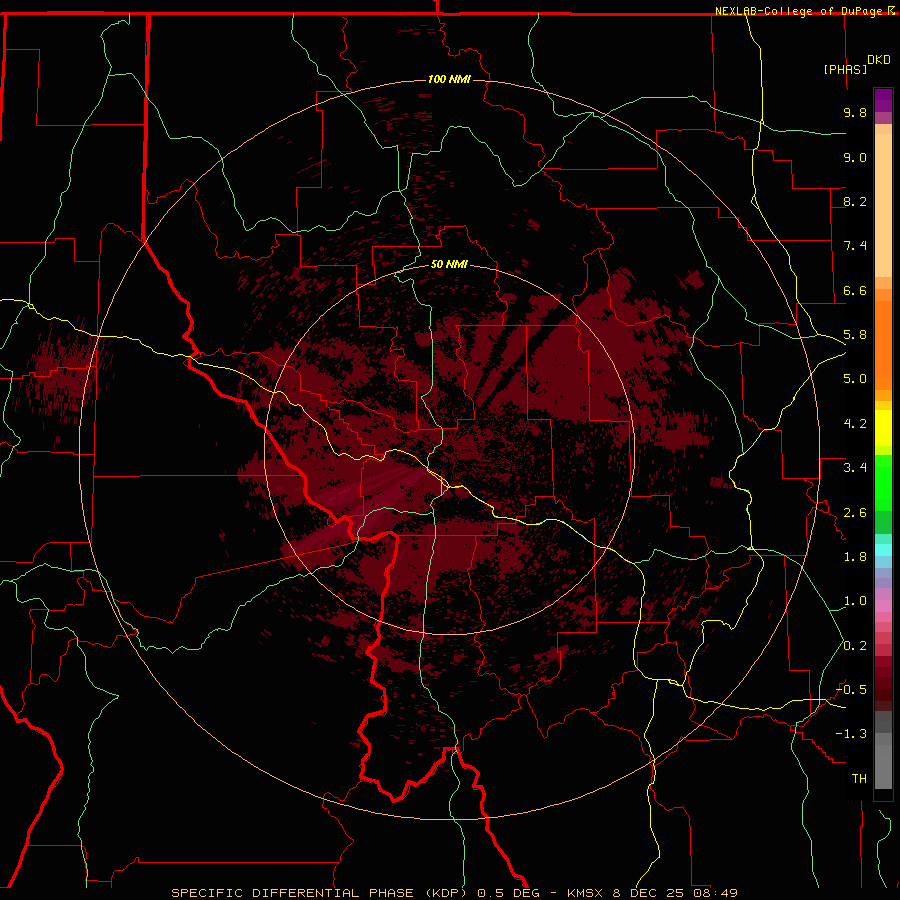Click the -1.3 scale value
Viewport: 900px width, 900px height.
tap(851, 734)
